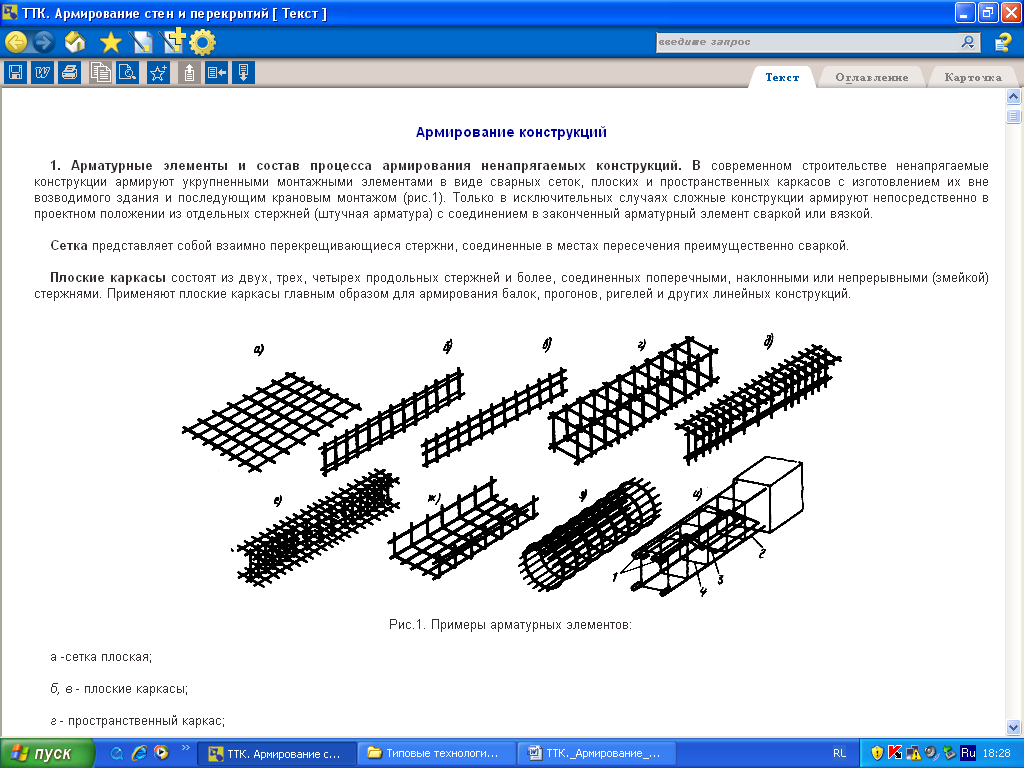Add a bookmark with the star-plus icon
The height and width of the screenshot is (768, 1024).
coord(158,72)
